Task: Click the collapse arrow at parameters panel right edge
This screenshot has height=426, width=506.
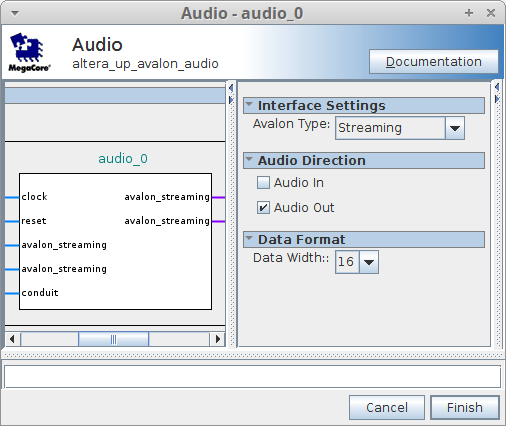Action: (x=497, y=88)
